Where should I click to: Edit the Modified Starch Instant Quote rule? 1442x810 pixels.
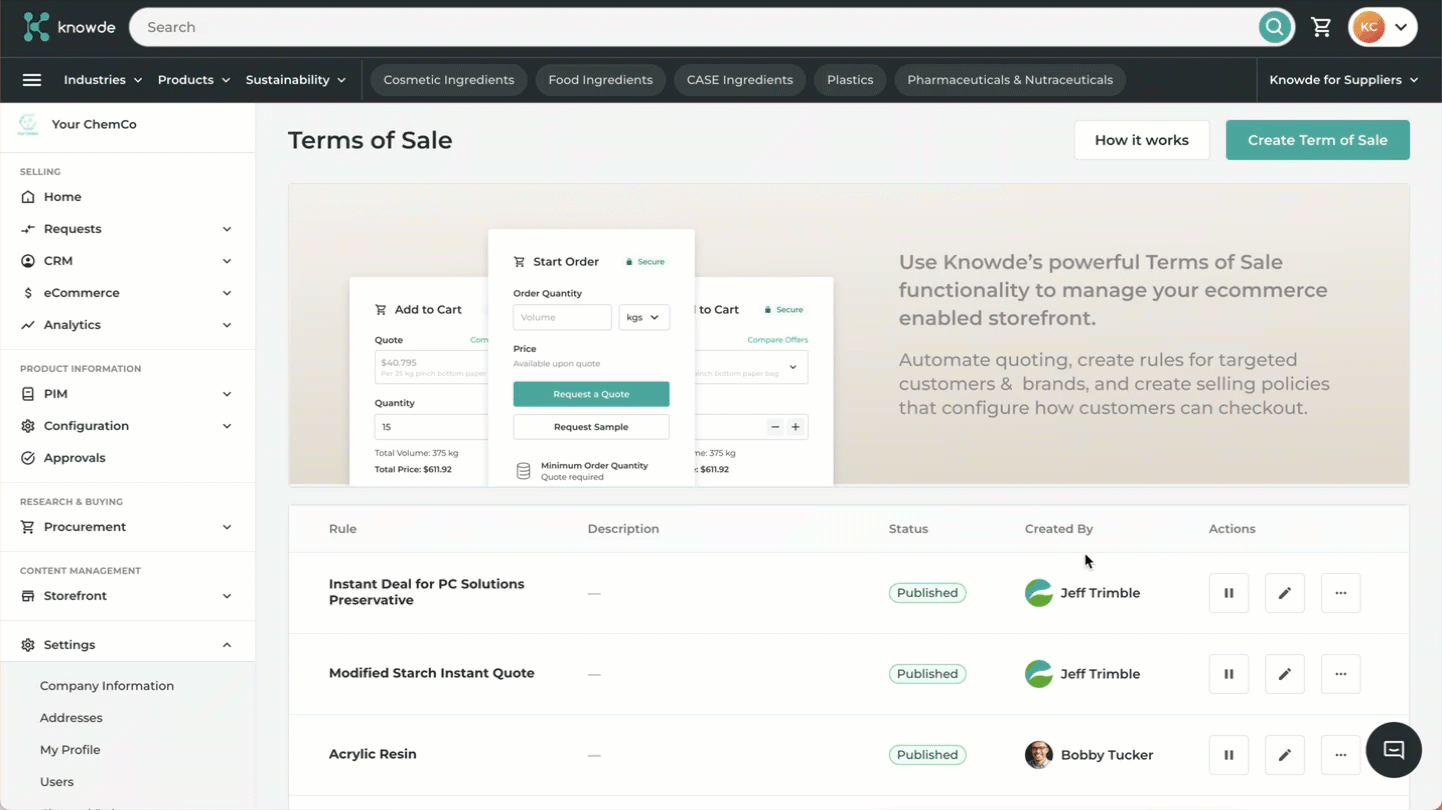[x=1285, y=674]
